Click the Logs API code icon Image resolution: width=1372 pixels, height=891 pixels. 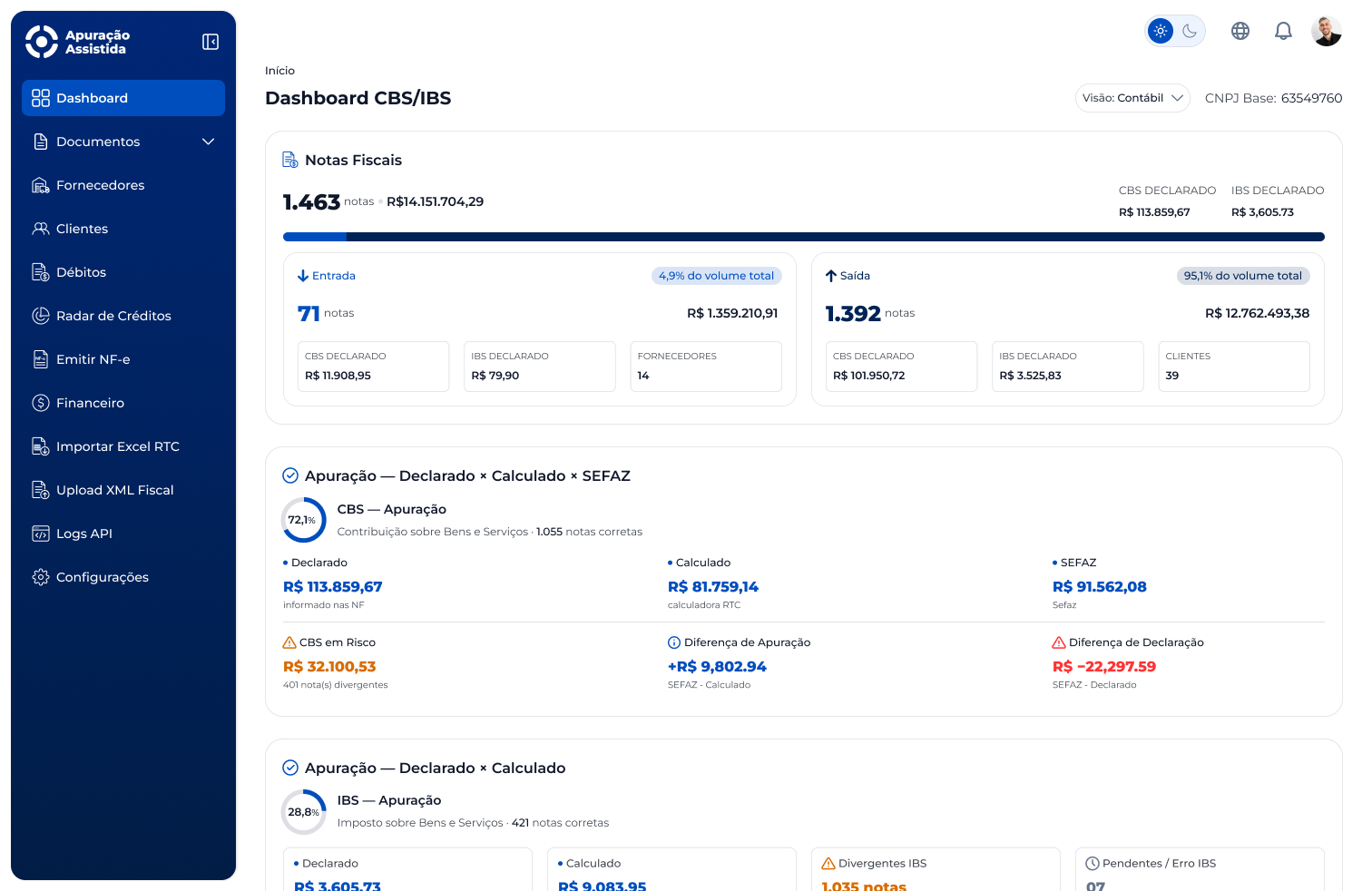point(41,534)
